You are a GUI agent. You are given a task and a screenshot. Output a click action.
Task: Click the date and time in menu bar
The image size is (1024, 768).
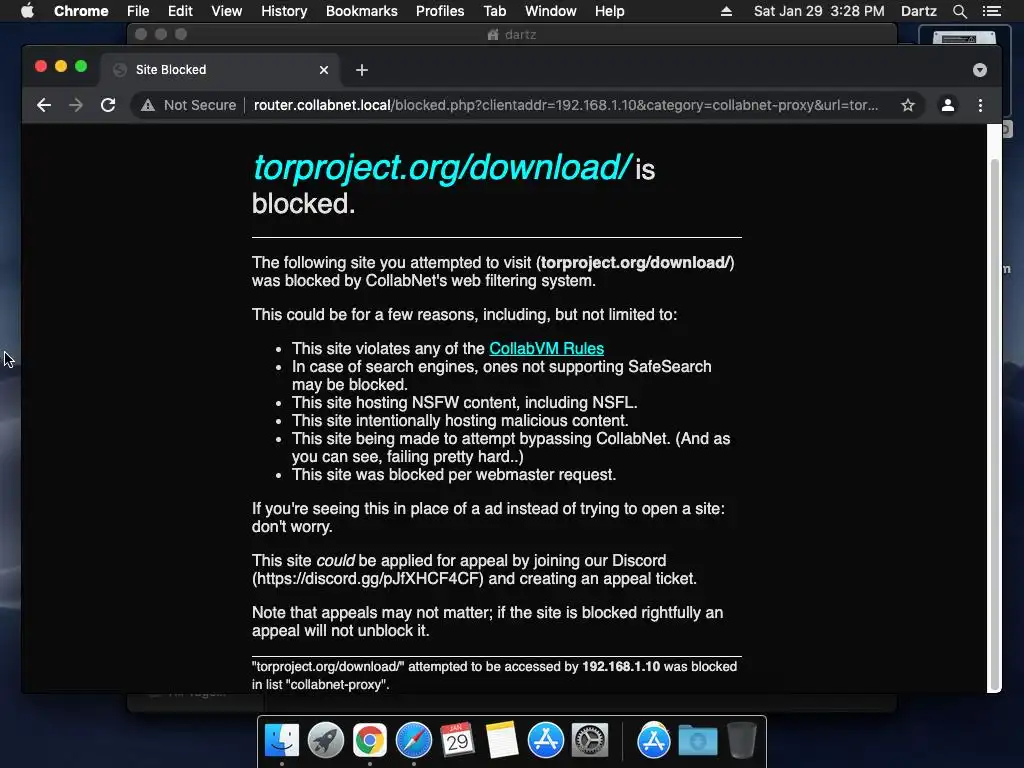point(819,11)
